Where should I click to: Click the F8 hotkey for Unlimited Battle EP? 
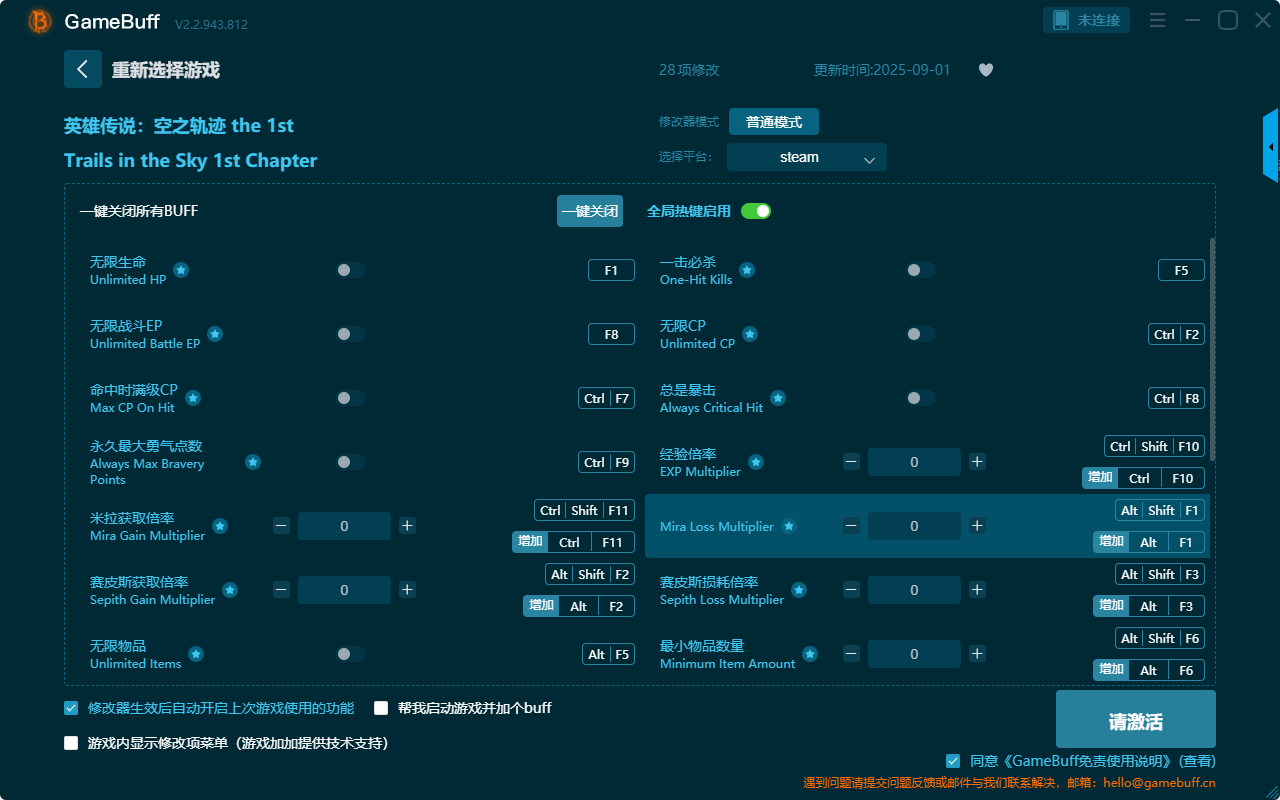click(x=611, y=334)
